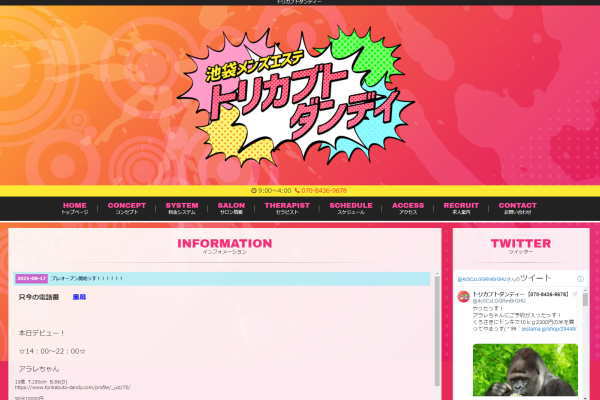600x400 pixels.
Task: Click the 070-8436-9678 phone number link
Action: pyautogui.click(x=324, y=190)
